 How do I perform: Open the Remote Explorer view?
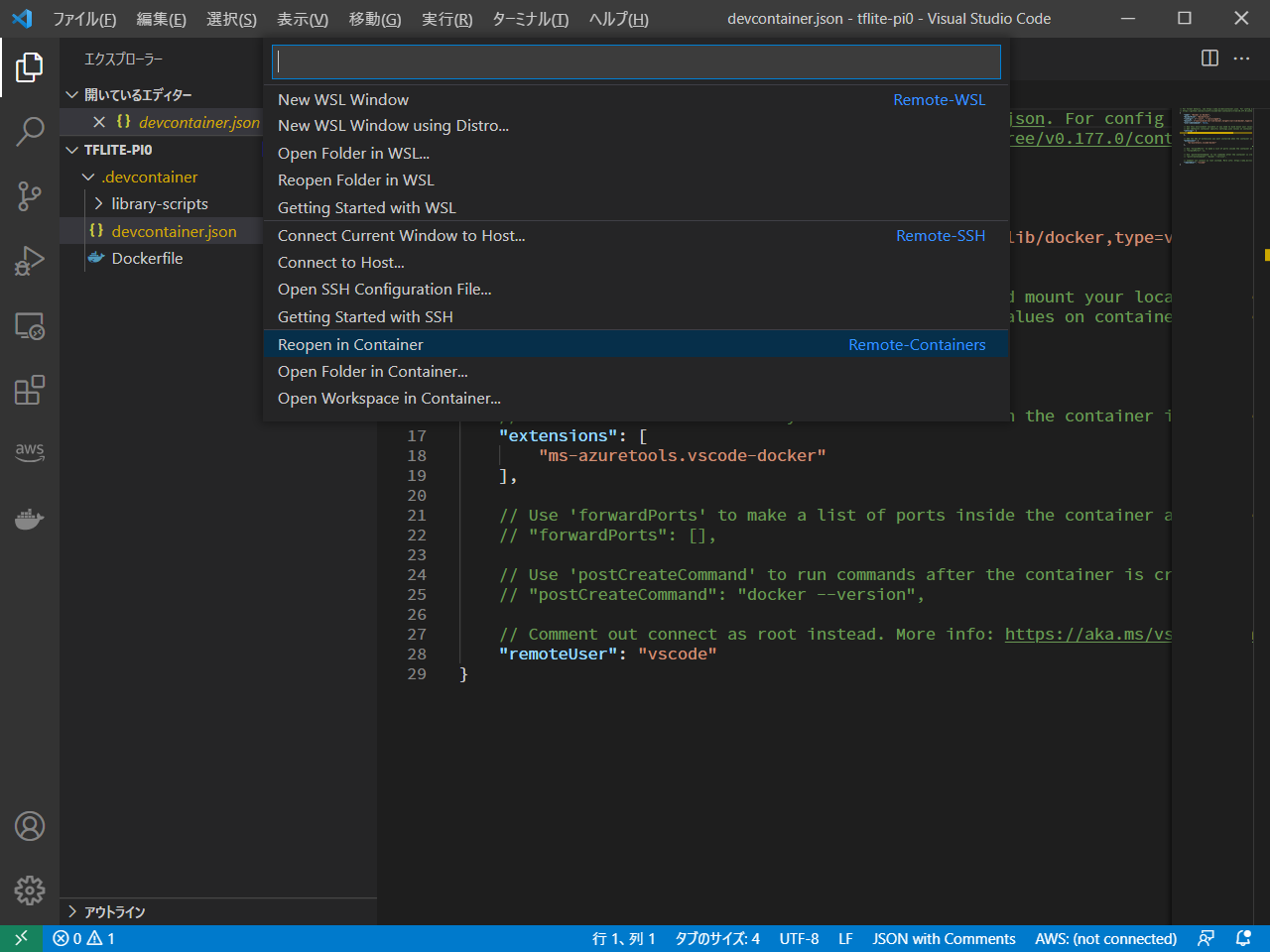pos(30,326)
